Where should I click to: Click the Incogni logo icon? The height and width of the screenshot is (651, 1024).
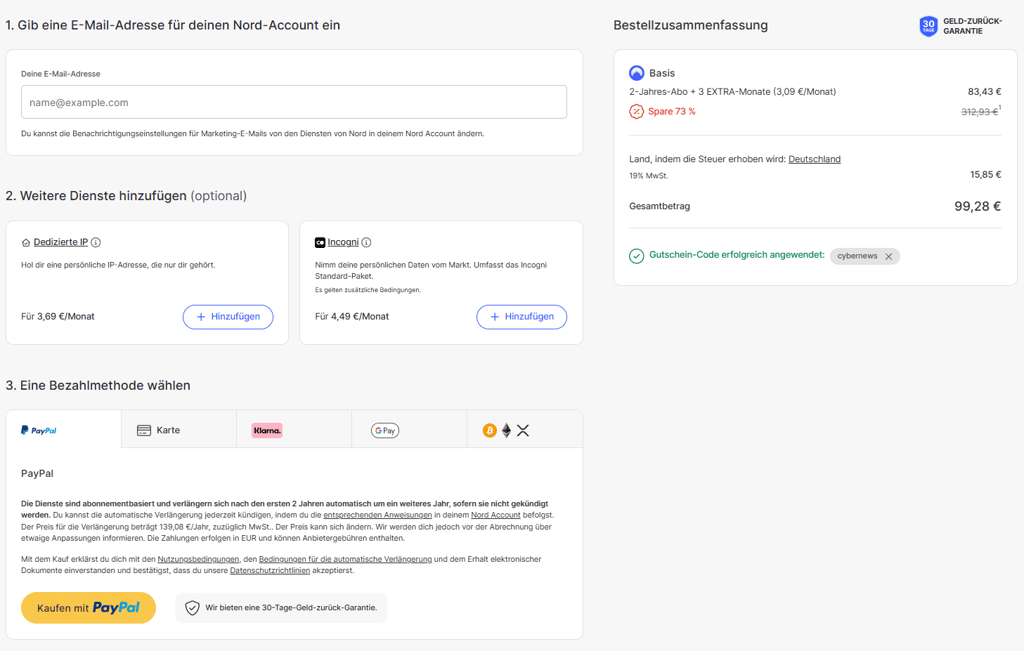click(x=320, y=242)
